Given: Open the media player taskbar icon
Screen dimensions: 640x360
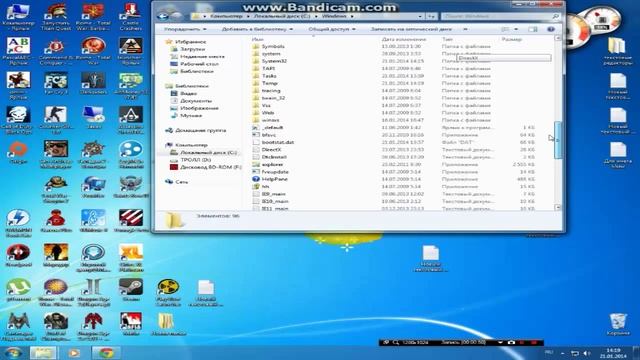Looking at the screenshot, I should [x=74, y=353].
